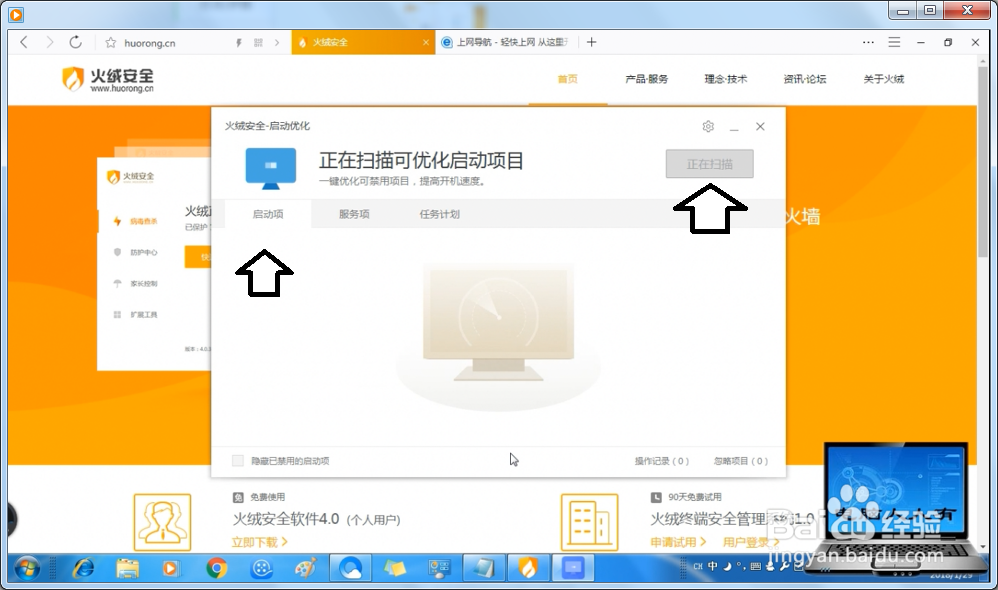This screenshot has height=590, width=998.
Task: Open 操作记录 (0) link
Action: 661,461
